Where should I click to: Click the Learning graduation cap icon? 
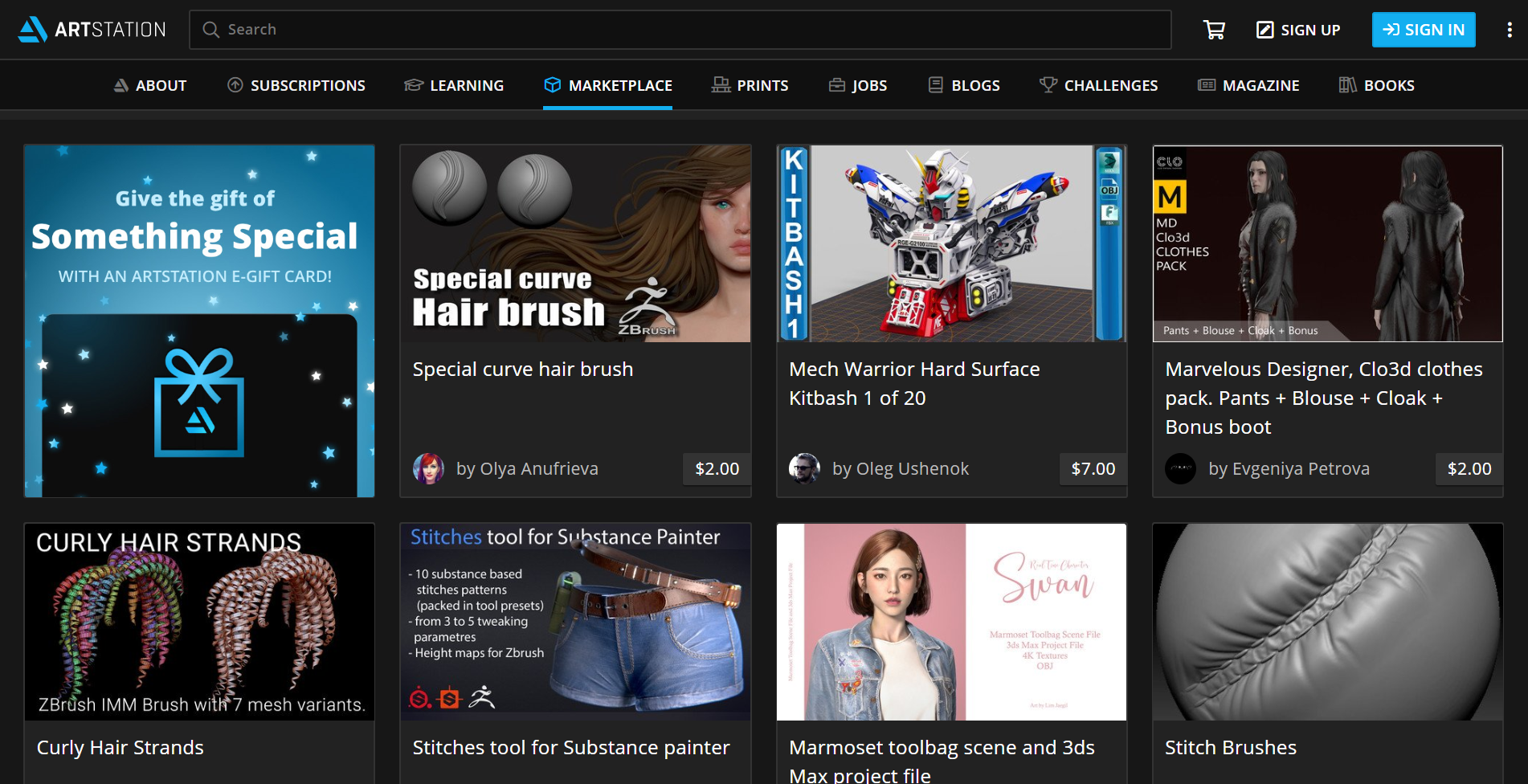coord(414,85)
